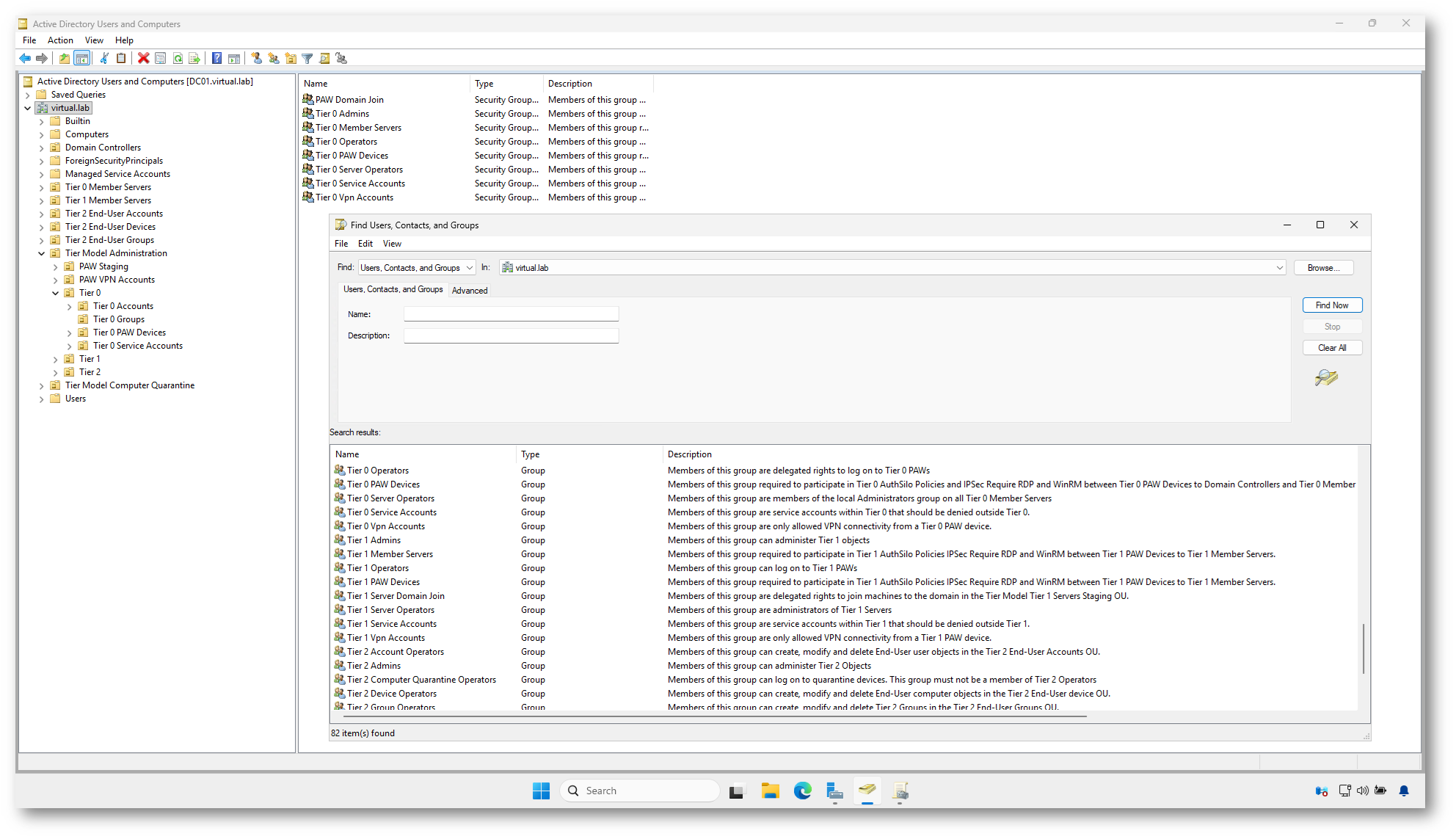The height and width of the screenshot is (839, 1456).
Task: Click the Description input field
Action: [x=511, y=335]
